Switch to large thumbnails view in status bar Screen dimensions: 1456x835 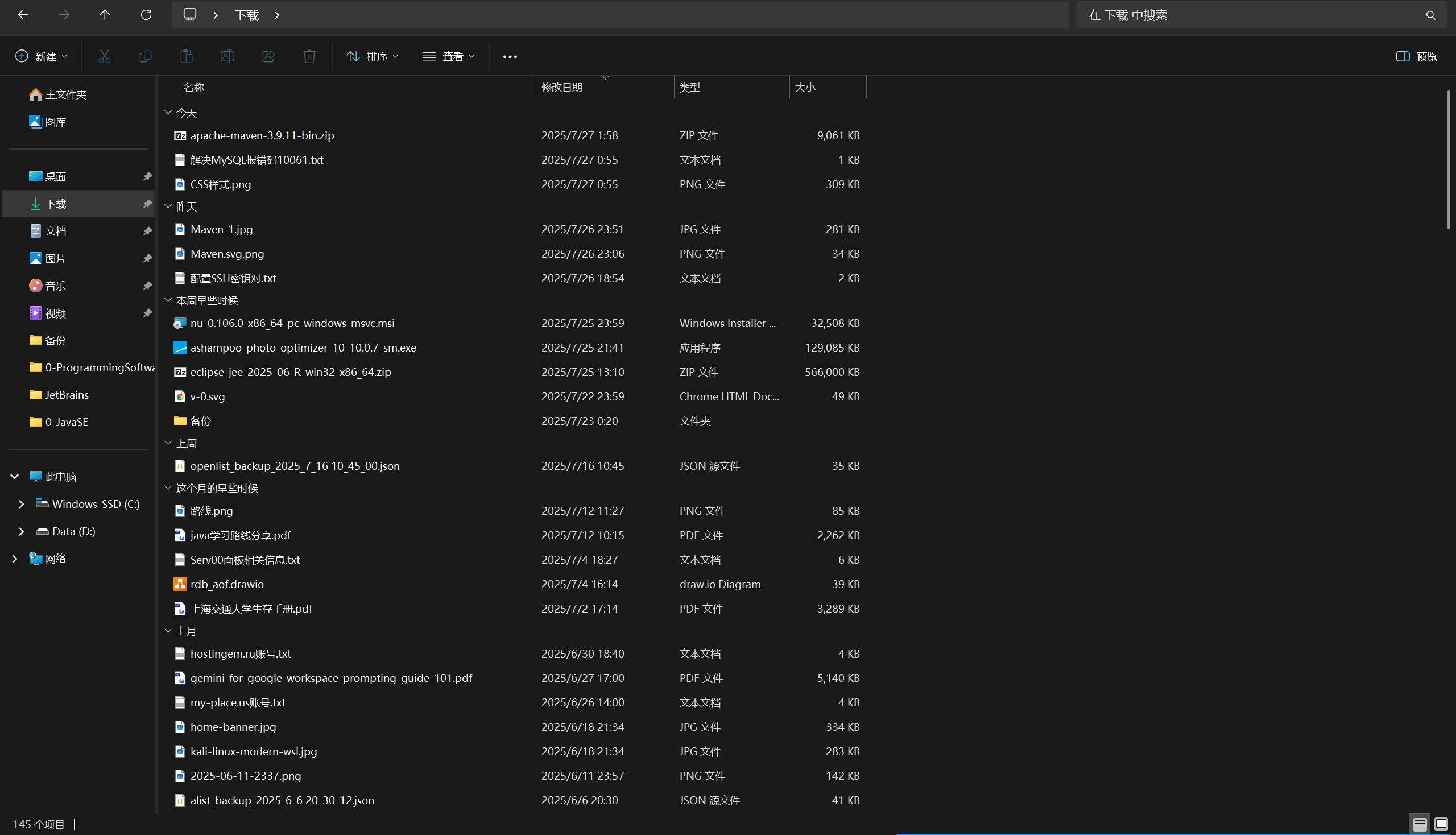coord(1441,825)
